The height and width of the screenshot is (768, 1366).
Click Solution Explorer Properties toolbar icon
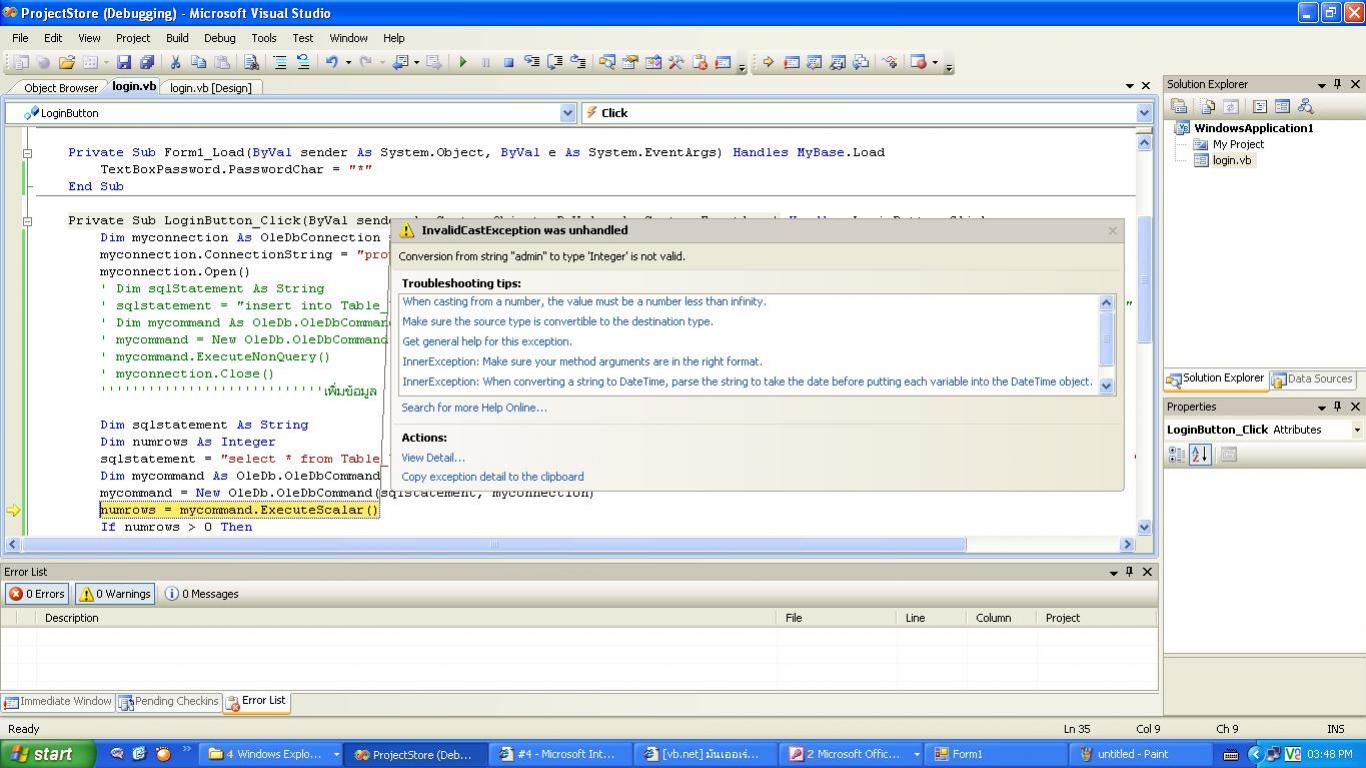[1179, 106]
